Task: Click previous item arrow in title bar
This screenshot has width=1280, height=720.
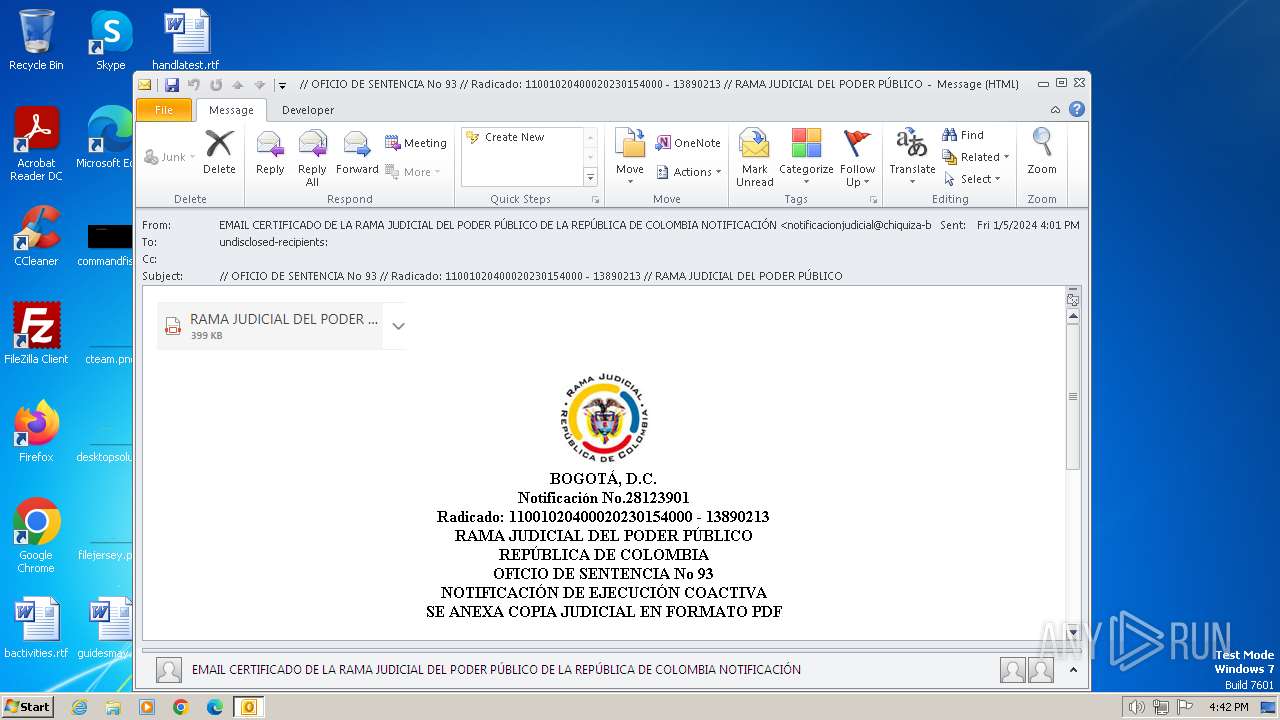Action: point(238,85)
